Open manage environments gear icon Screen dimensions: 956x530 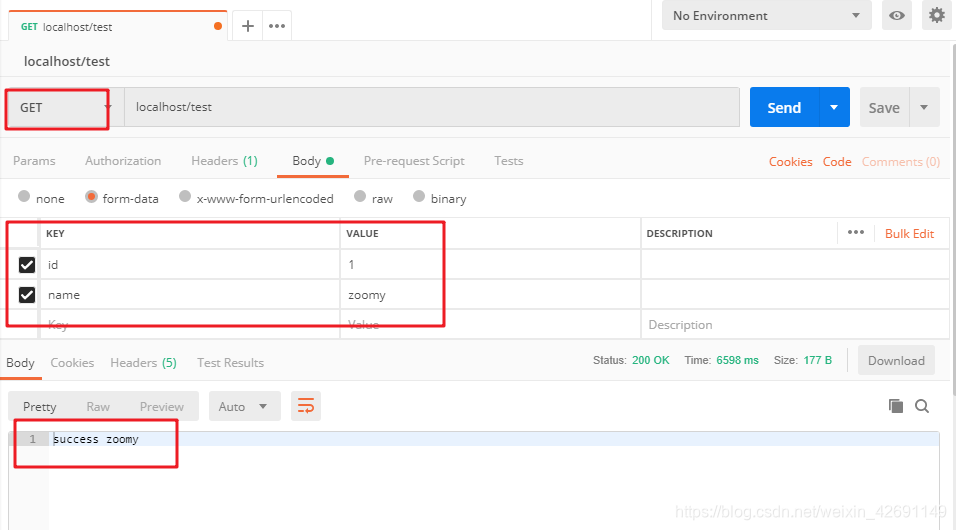click(936, 15)
